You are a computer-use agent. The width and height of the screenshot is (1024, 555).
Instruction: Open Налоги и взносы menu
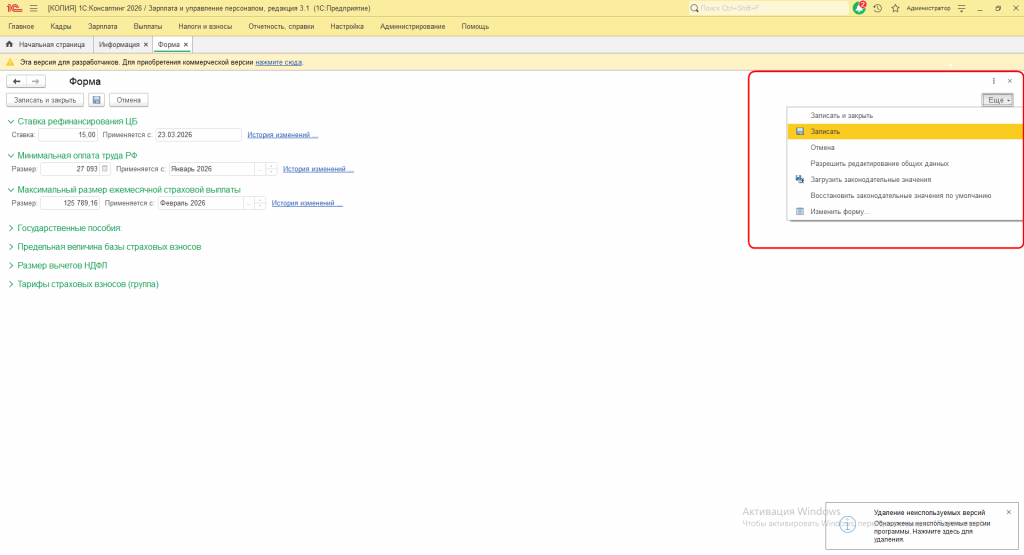click(205, 27)
